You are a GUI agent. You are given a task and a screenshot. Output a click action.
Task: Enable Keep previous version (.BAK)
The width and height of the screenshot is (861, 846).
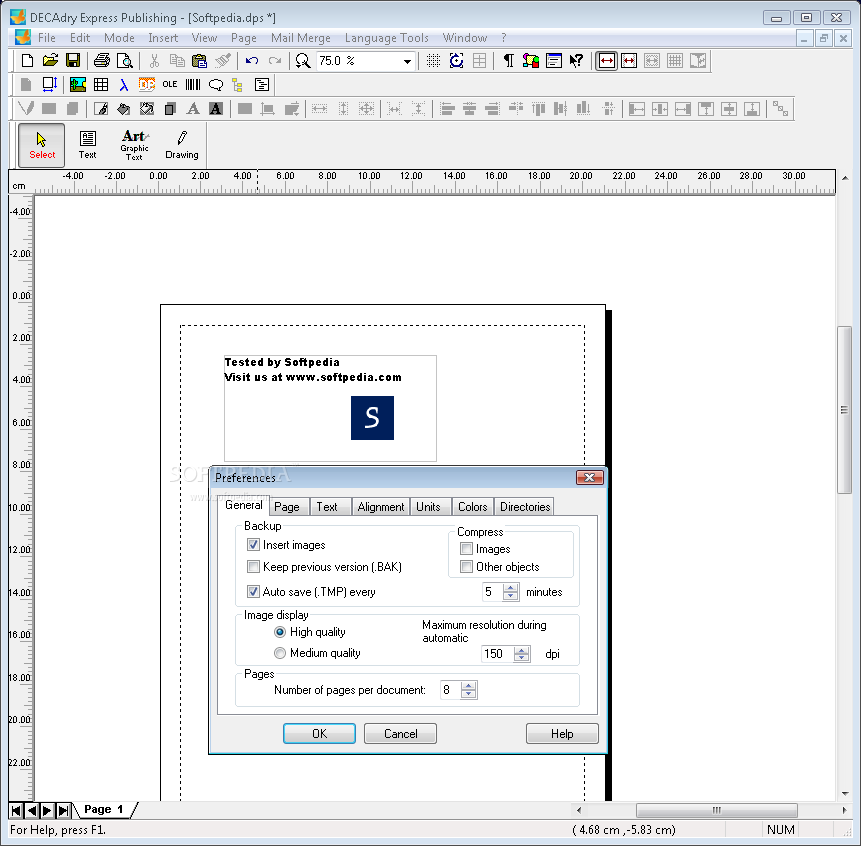(x=253, y=566)
